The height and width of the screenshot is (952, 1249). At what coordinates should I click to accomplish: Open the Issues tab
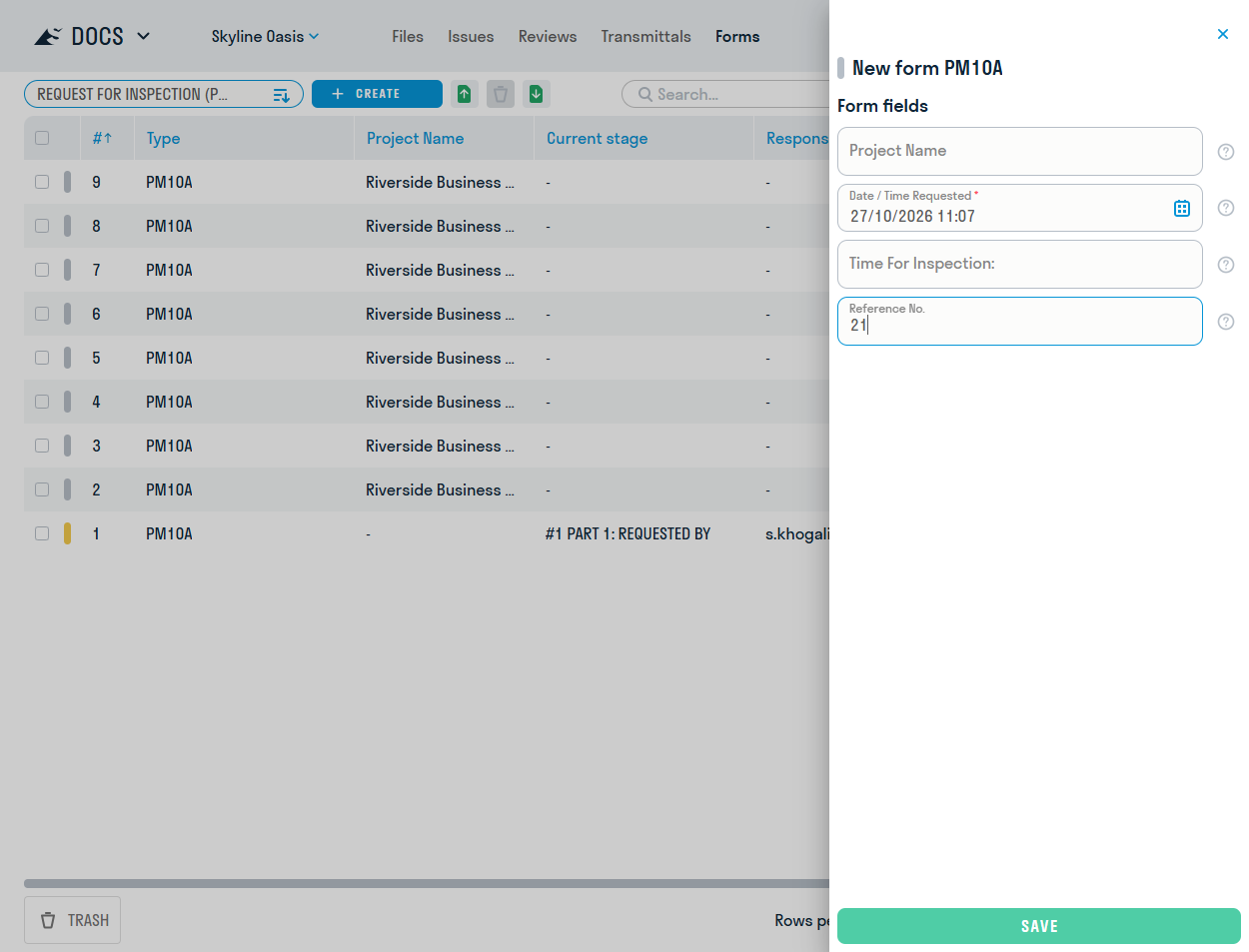471,37
